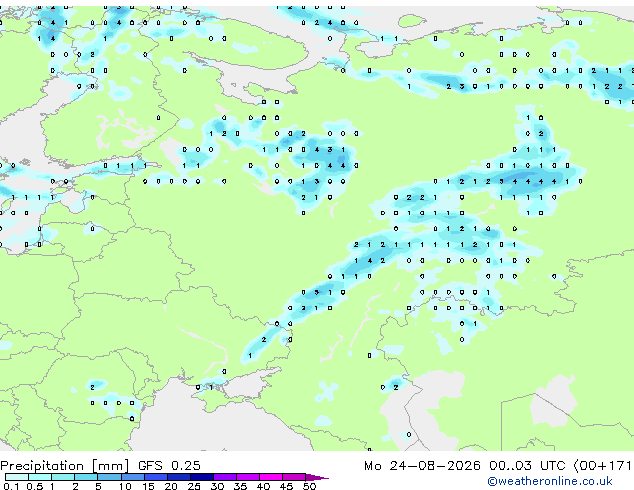
Task: Click the 'GFS 0.25' model label
Action: (169, 466)
